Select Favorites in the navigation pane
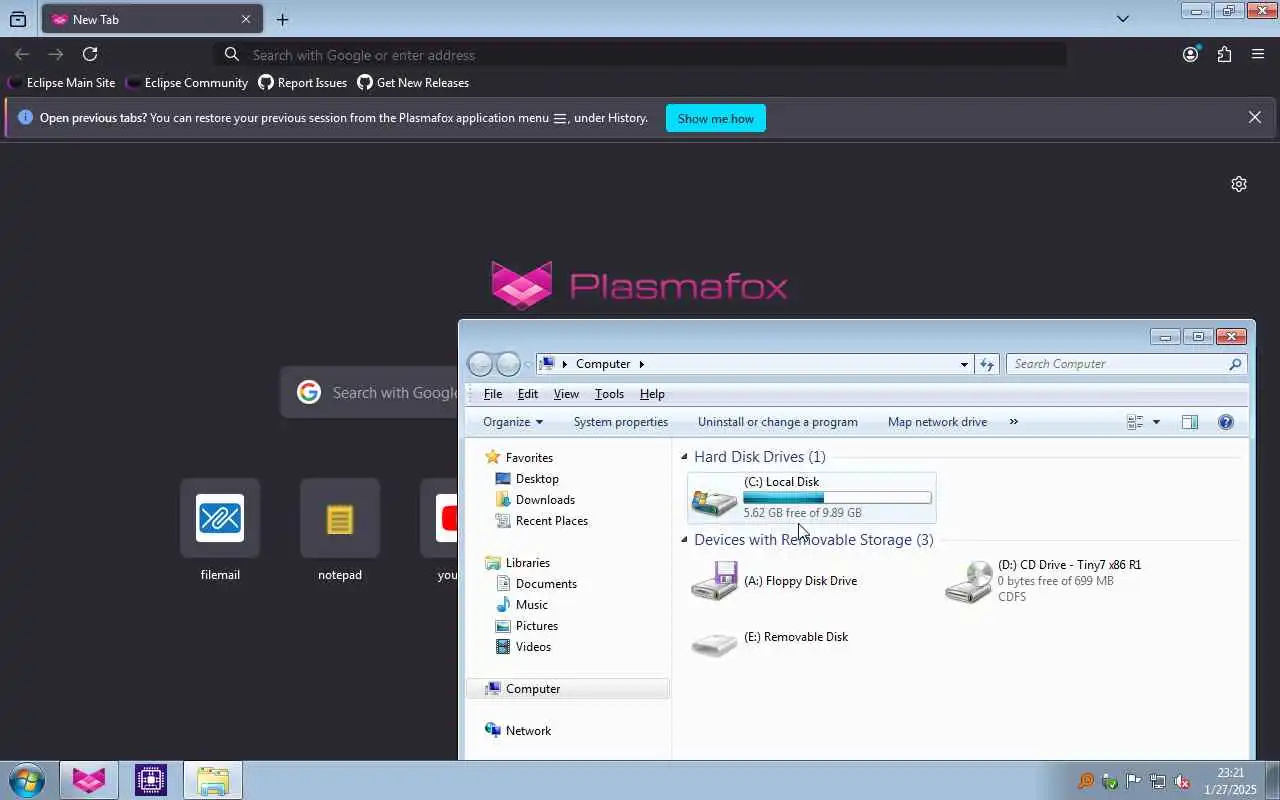The height and width of the screenshot is (800, 1280). pos(529,458)
